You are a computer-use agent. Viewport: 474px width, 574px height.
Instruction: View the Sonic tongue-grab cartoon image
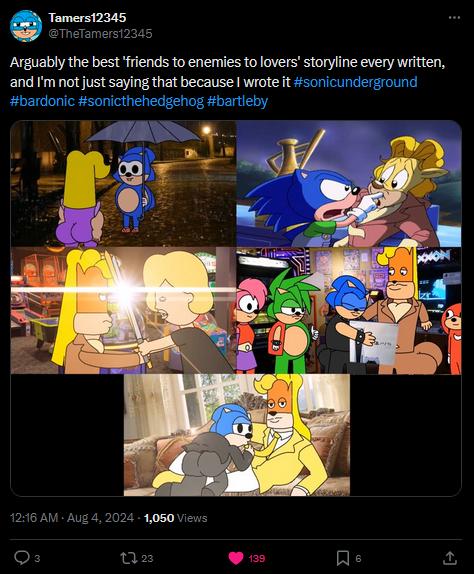[349, 184]
